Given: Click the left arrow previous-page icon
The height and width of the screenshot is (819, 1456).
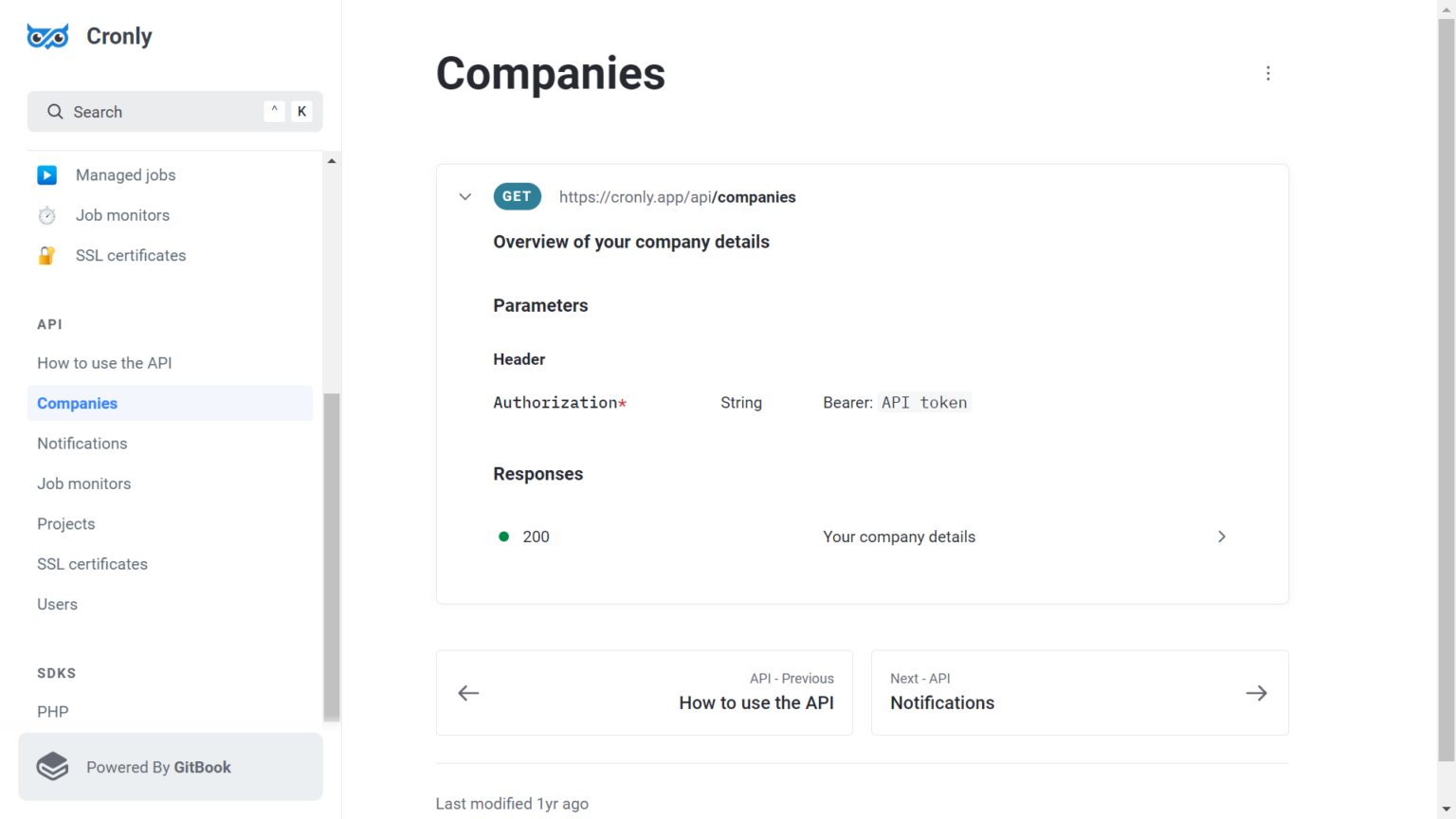Looking at the screenshot, I should [x=468, y=693].
